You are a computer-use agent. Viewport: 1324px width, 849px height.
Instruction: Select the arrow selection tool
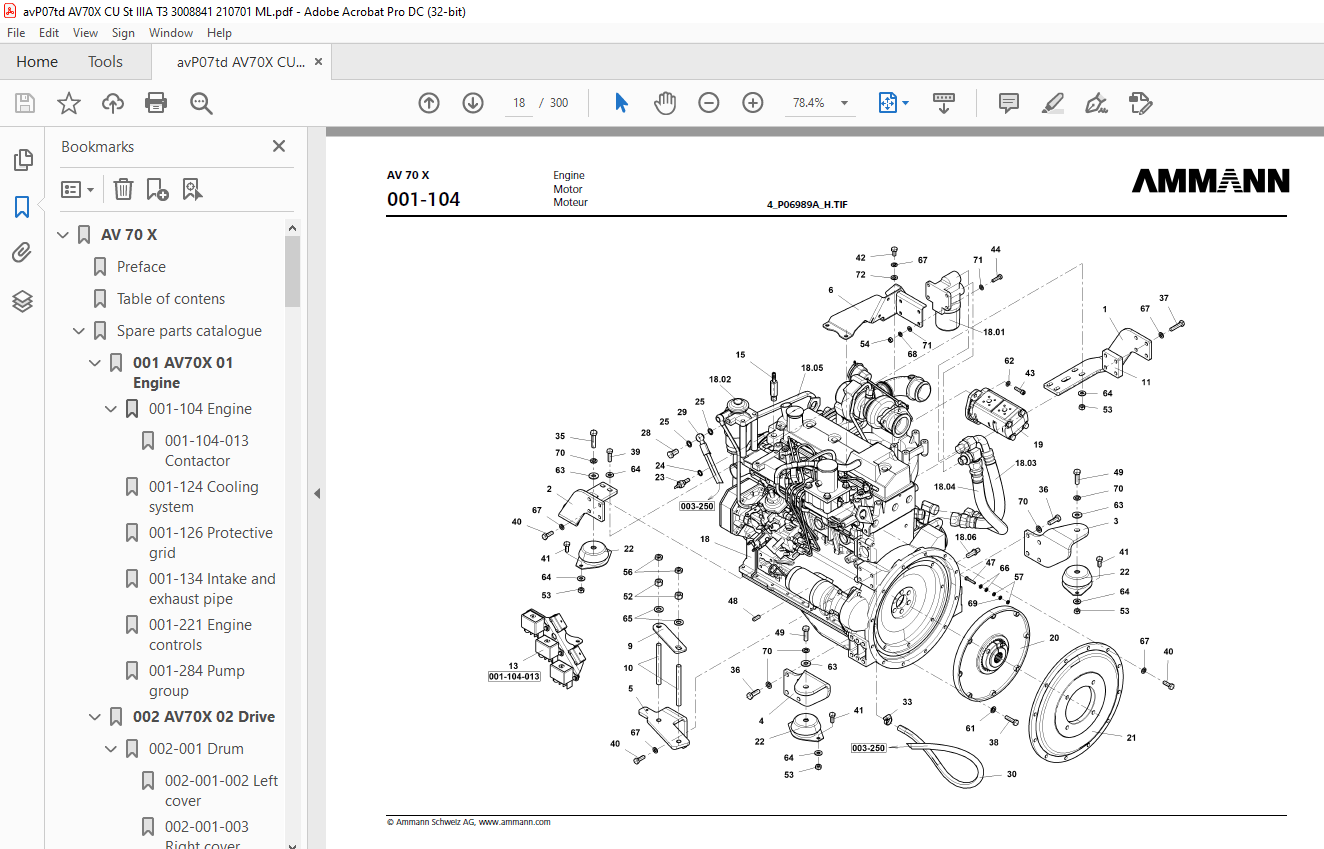click(x=621, y=103)
